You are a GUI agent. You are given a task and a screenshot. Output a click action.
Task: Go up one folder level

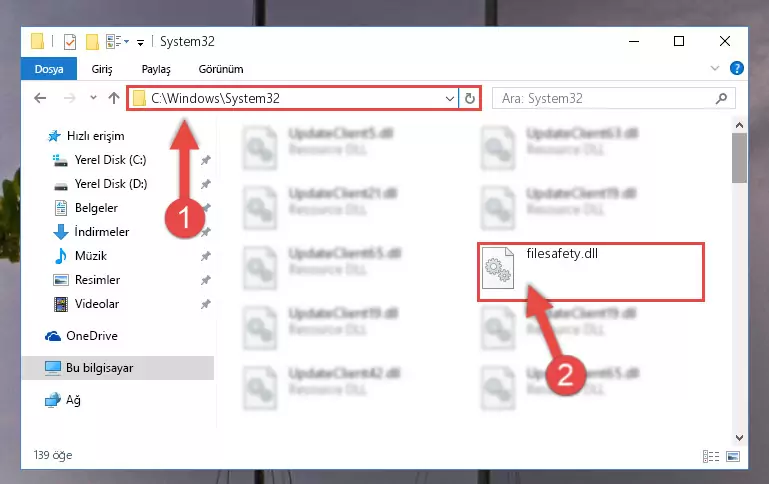pos(114,98)
